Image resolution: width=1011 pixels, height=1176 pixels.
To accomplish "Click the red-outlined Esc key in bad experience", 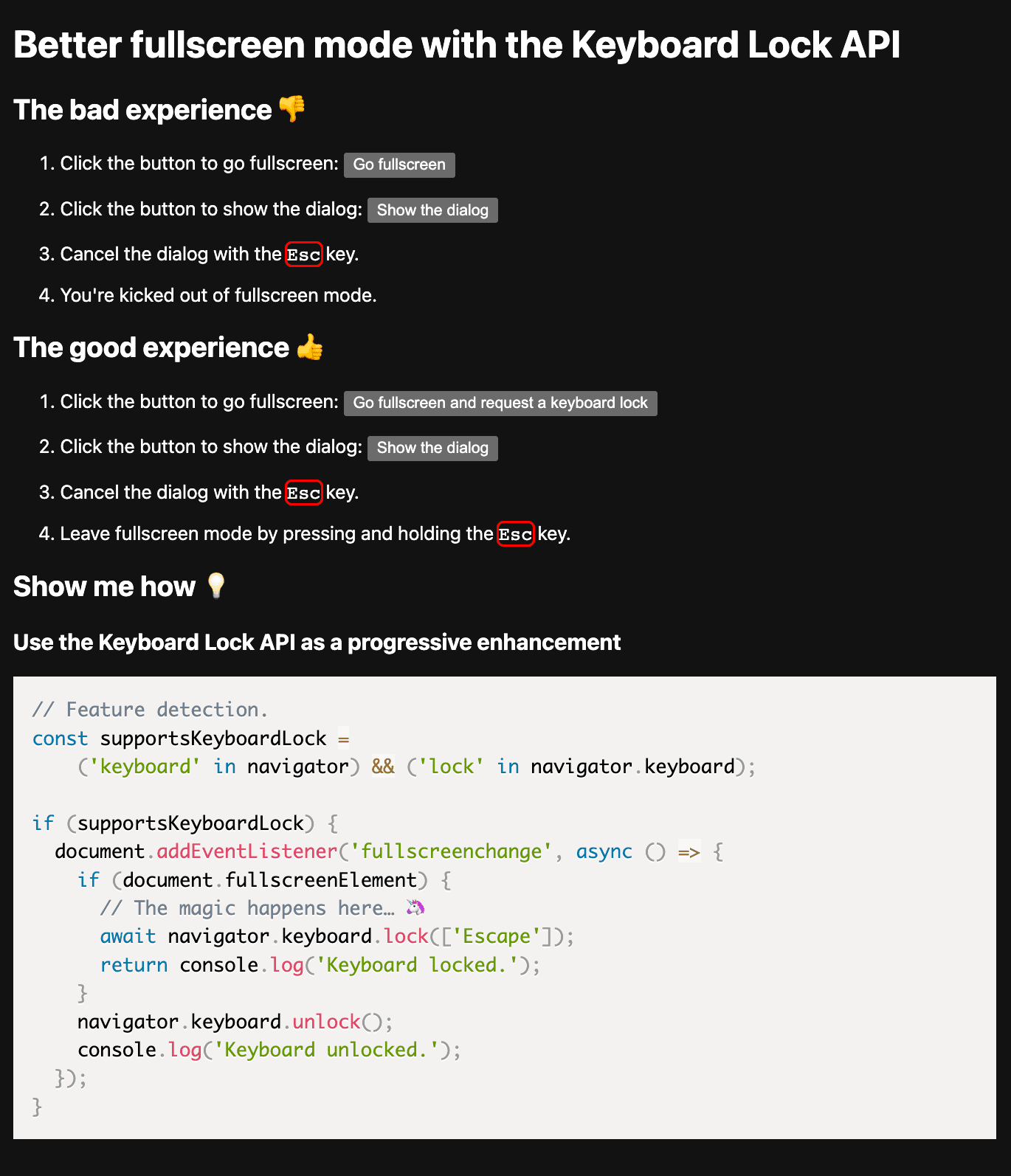I will pyautogui.click(x=303, y=255).
